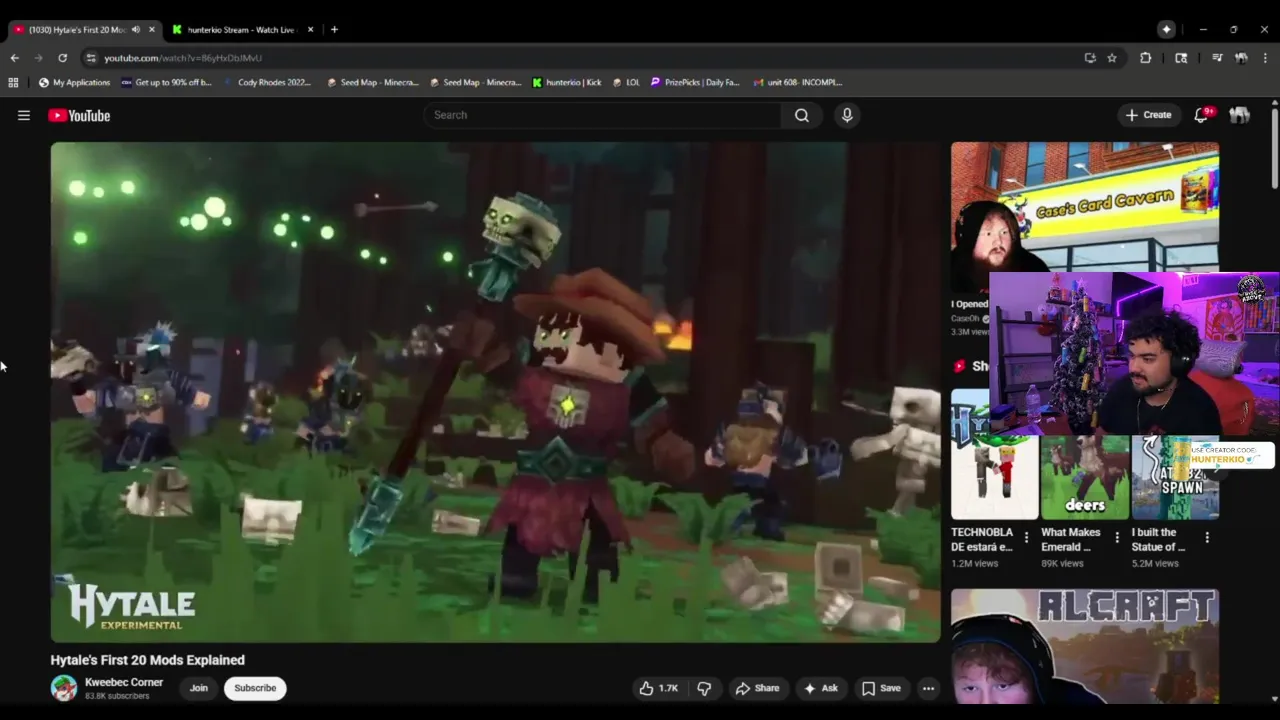Like the video with thumbs up
This screenshot has width=1280, height=720.
coord(658,688)
